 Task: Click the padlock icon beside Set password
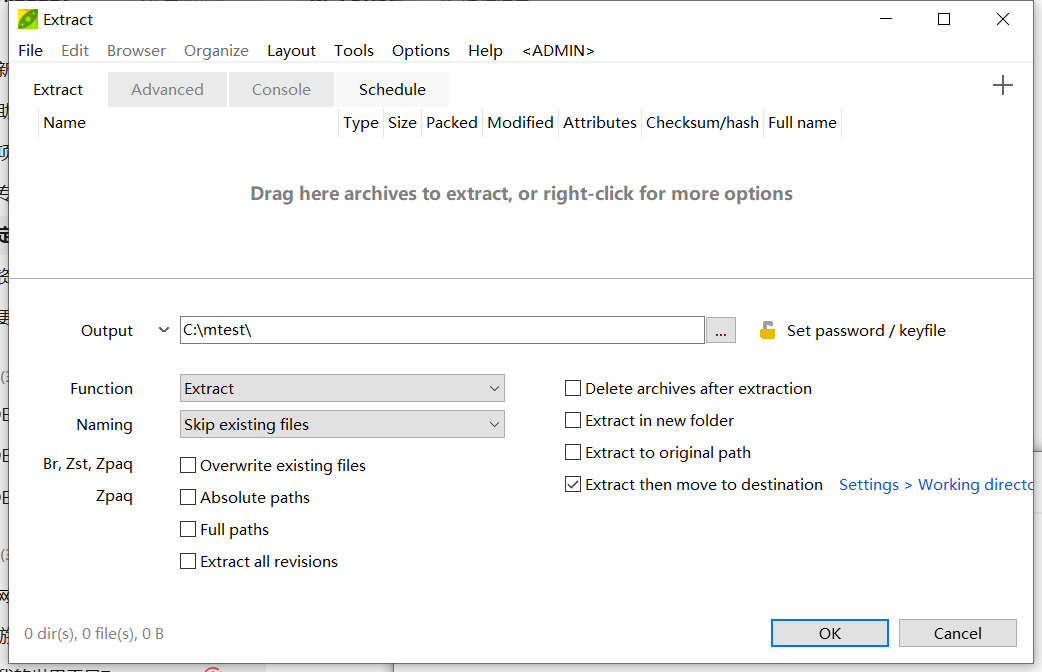(768, 330)
